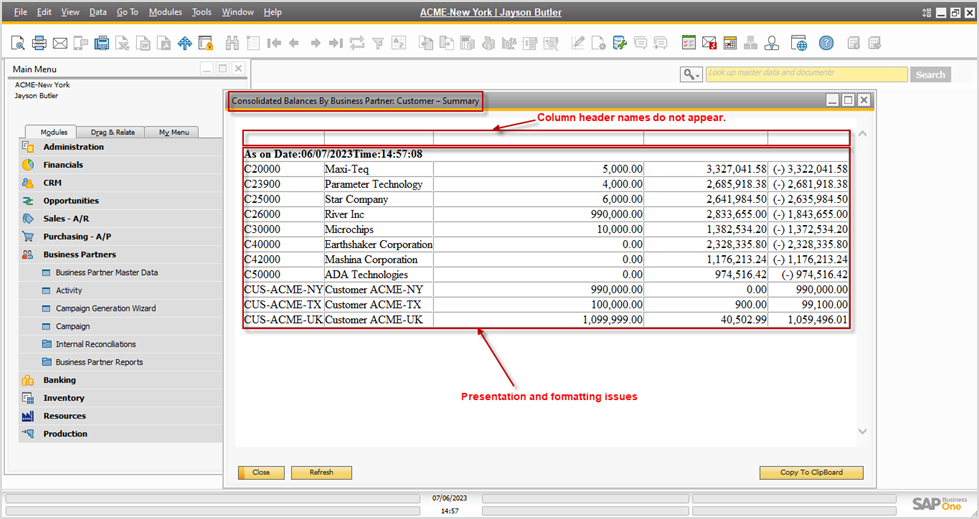The width and height of the screenshot is (979, 519).
Task: Click the Messages and Alerts envelope icon
Action: [x=709, y=43]
